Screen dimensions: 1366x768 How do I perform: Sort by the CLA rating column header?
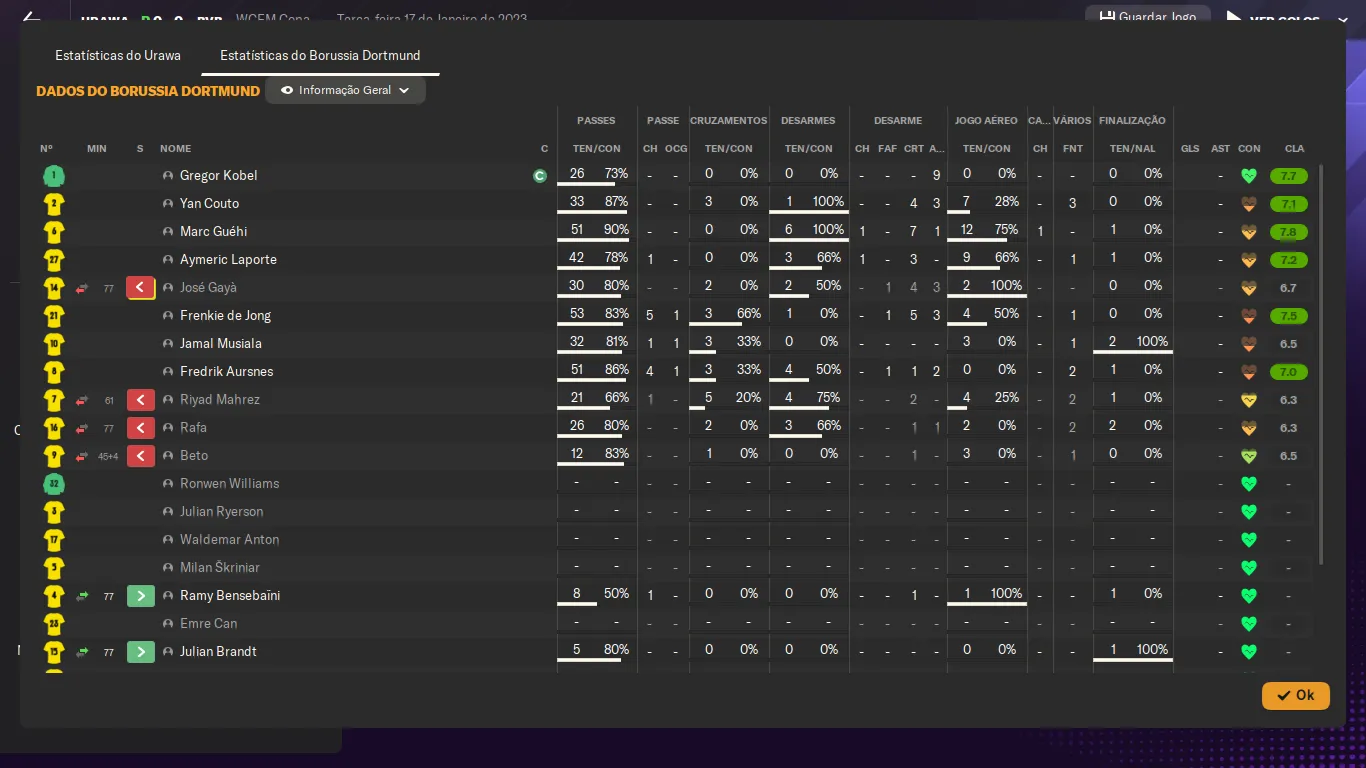click(x=1294, y=149)
